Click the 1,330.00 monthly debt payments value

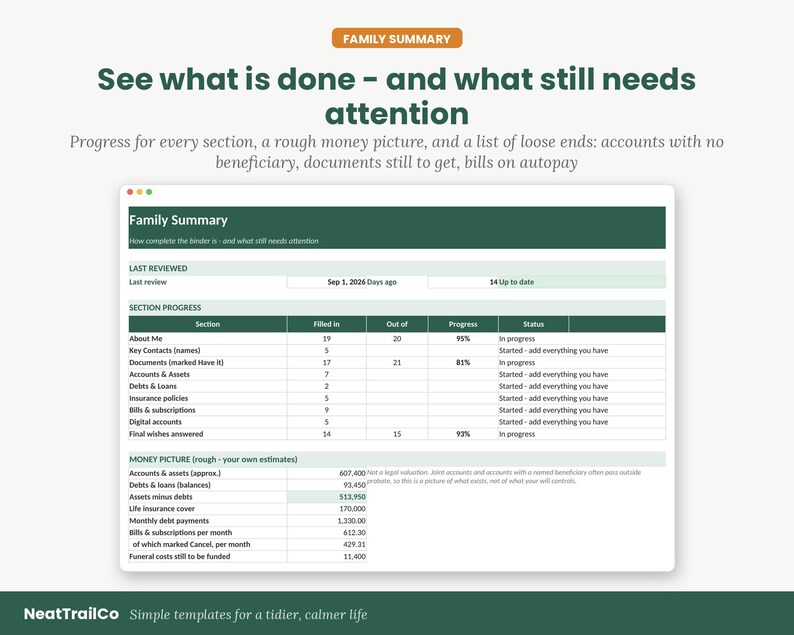[x=327, y=521]
